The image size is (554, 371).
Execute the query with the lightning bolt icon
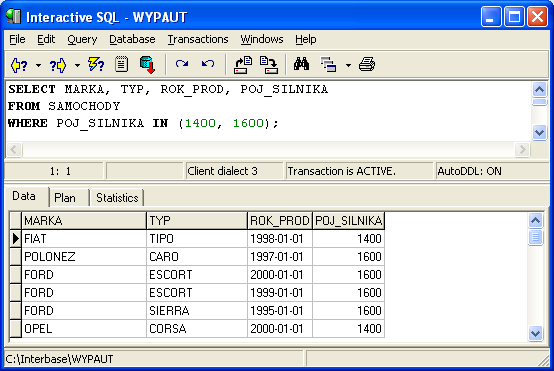(x=96, y=65)
